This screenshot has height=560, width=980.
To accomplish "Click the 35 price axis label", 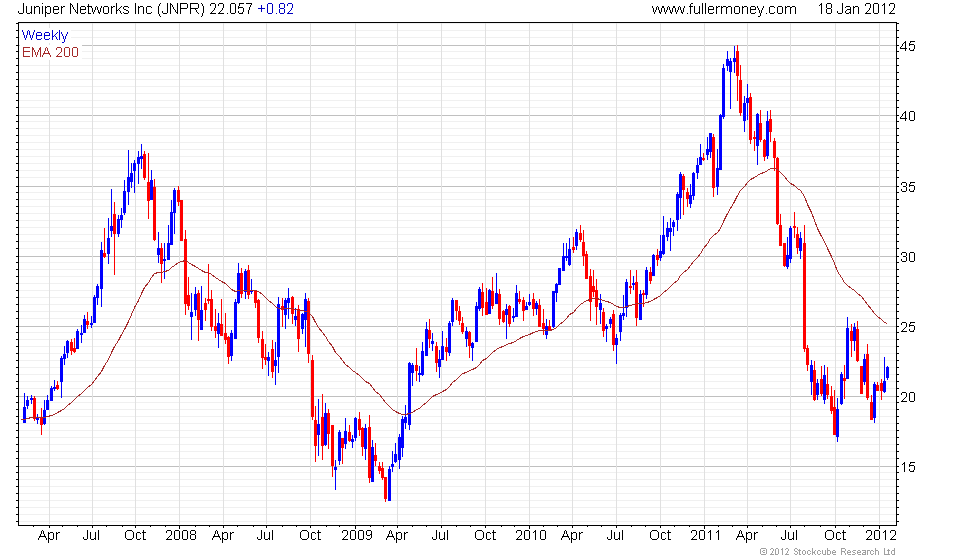I will point(908,187).
